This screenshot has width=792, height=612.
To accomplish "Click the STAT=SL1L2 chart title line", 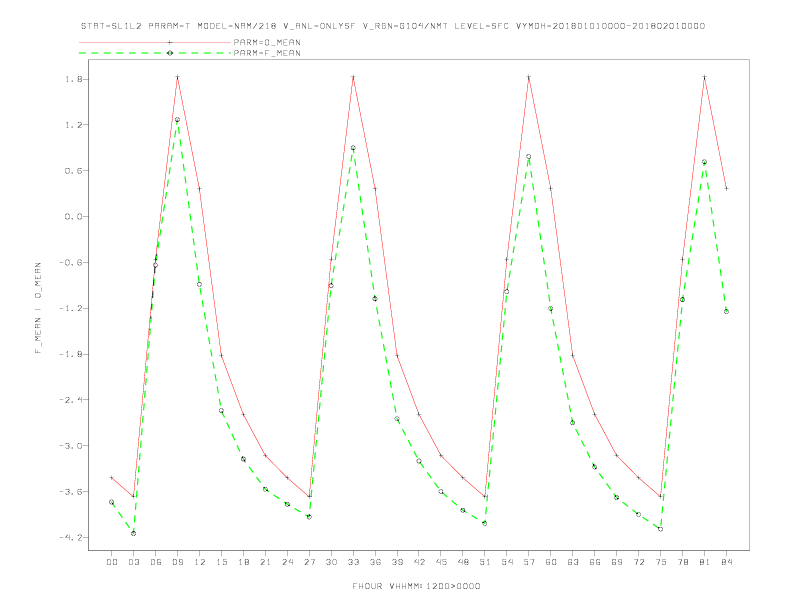I will (393, 26).
